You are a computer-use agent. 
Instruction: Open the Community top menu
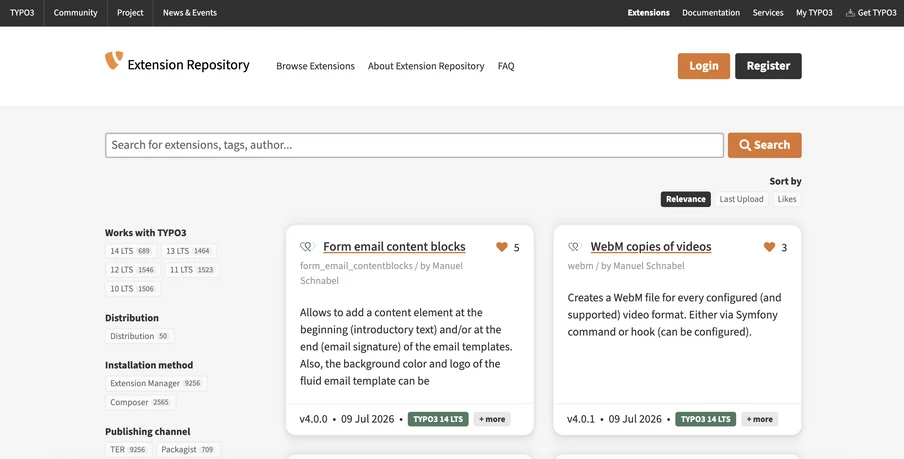click(76, 13)
